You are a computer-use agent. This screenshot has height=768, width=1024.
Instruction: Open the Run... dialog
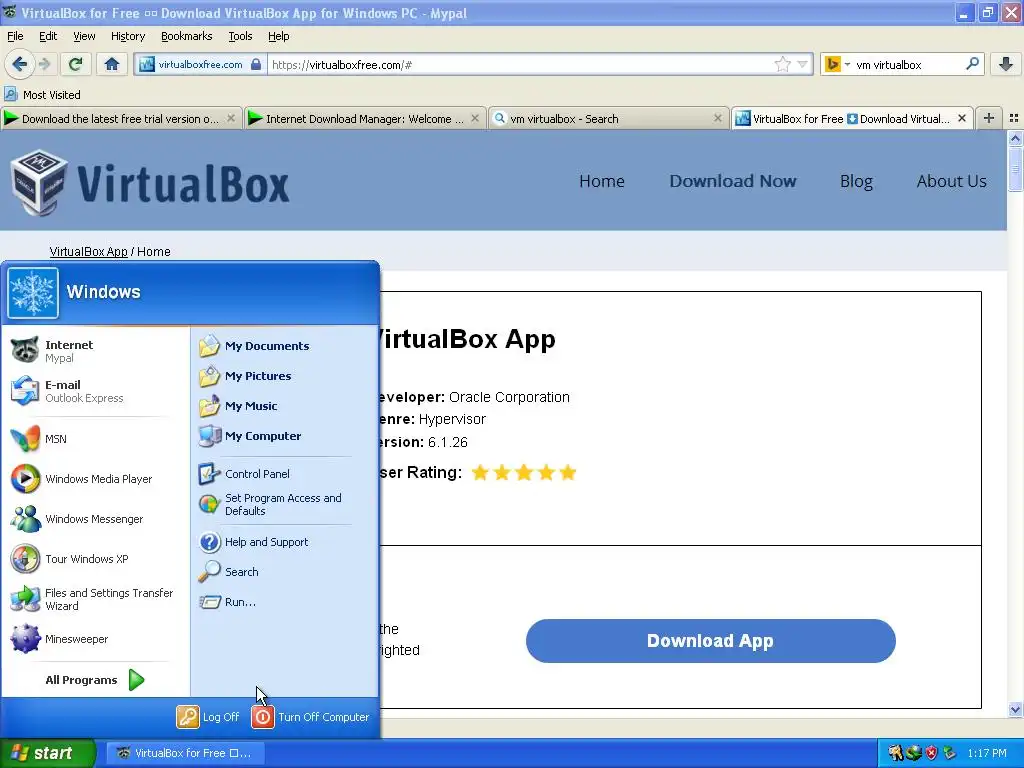coord(285,601)
